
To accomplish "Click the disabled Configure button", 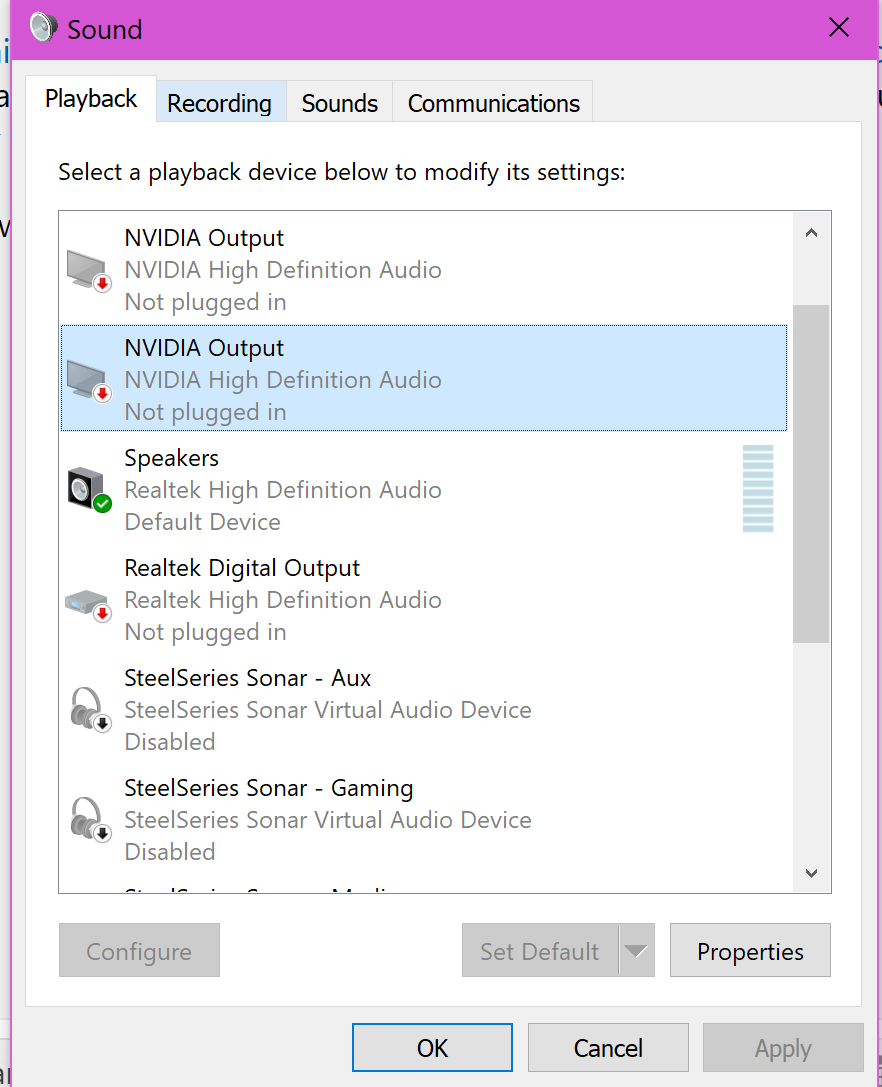I will 139,950.
